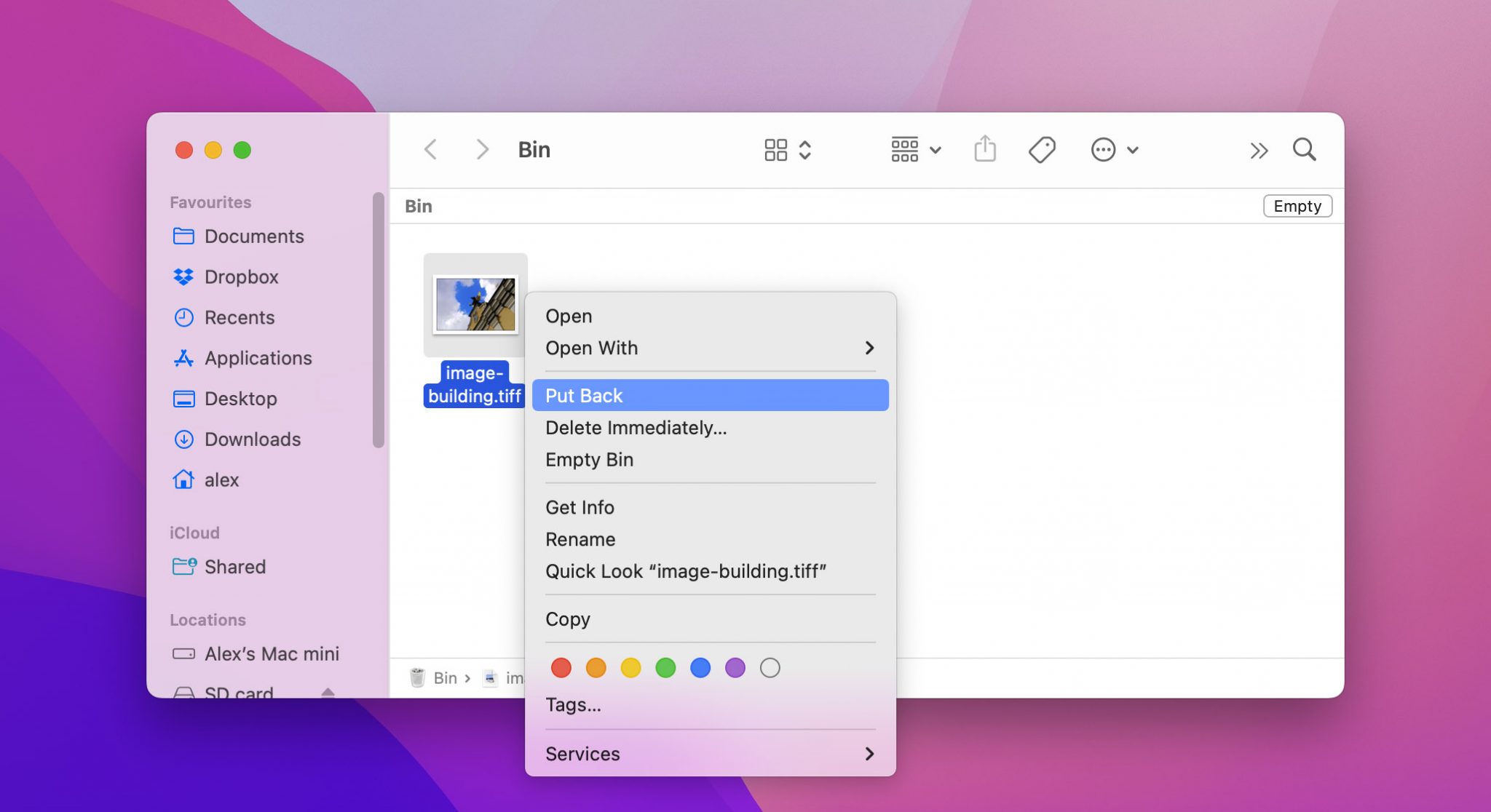Viewport: 1491px width, 812px height.
Task: Click the Tags toolbar icon
Action: point(1042,150)
